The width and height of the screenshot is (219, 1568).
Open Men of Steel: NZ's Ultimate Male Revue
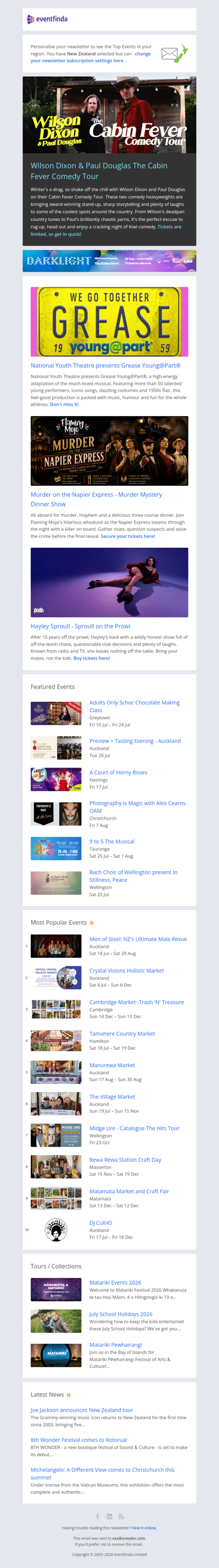138,939
